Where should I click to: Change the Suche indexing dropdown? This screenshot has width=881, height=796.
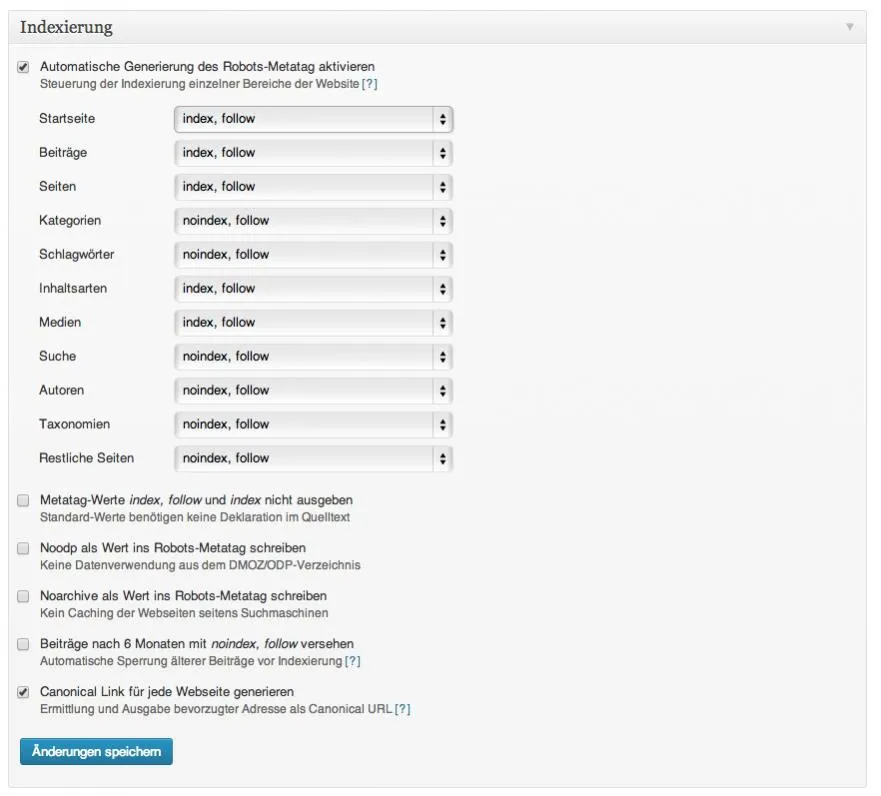(314, 357)
